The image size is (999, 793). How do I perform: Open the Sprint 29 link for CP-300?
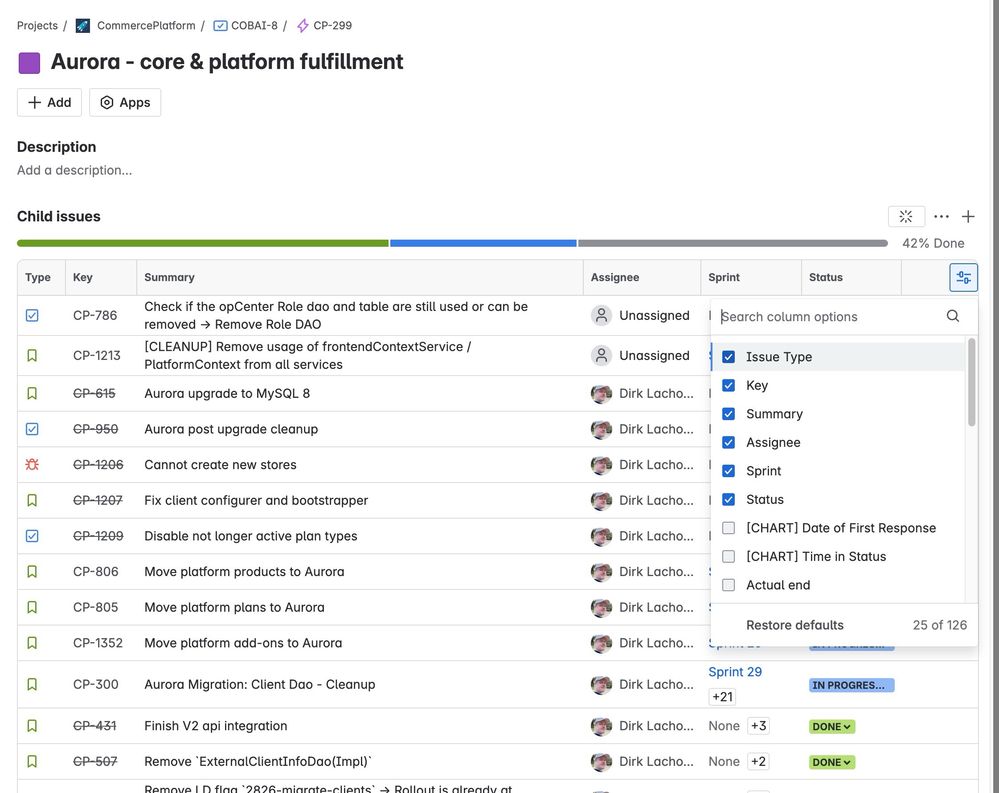[735, 671]
